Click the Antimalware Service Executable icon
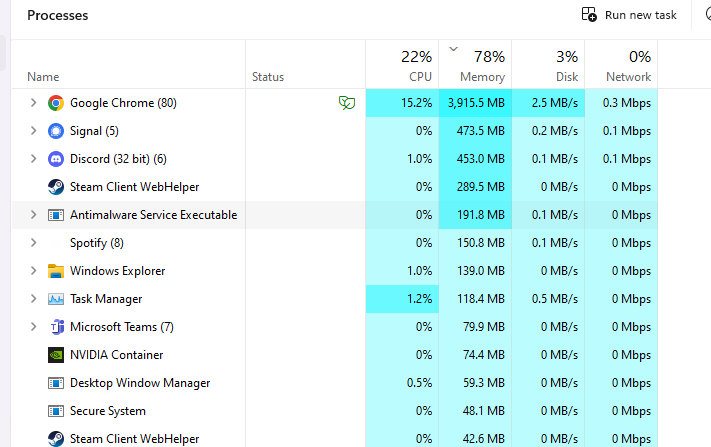Image resolution: width=711 pixels, height=447 pixels. [x=56, y=215]
